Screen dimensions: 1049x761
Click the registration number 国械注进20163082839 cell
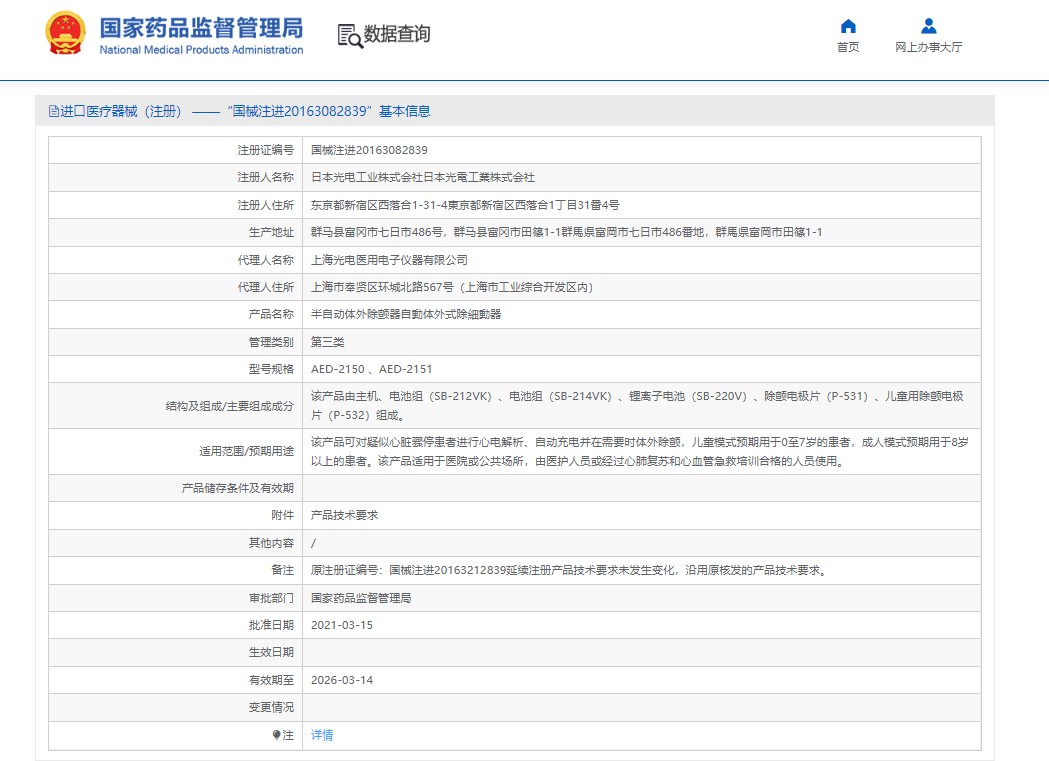point(642,150)
